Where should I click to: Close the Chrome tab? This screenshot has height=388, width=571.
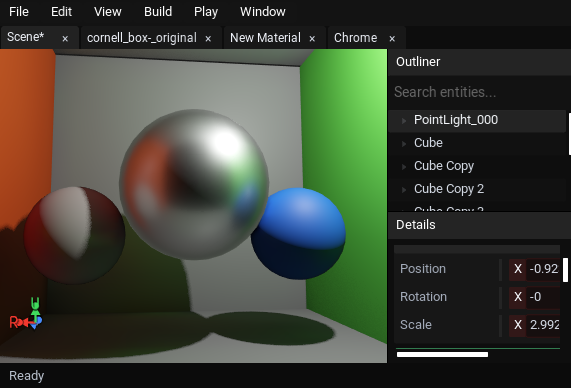[x=392, y=39]
